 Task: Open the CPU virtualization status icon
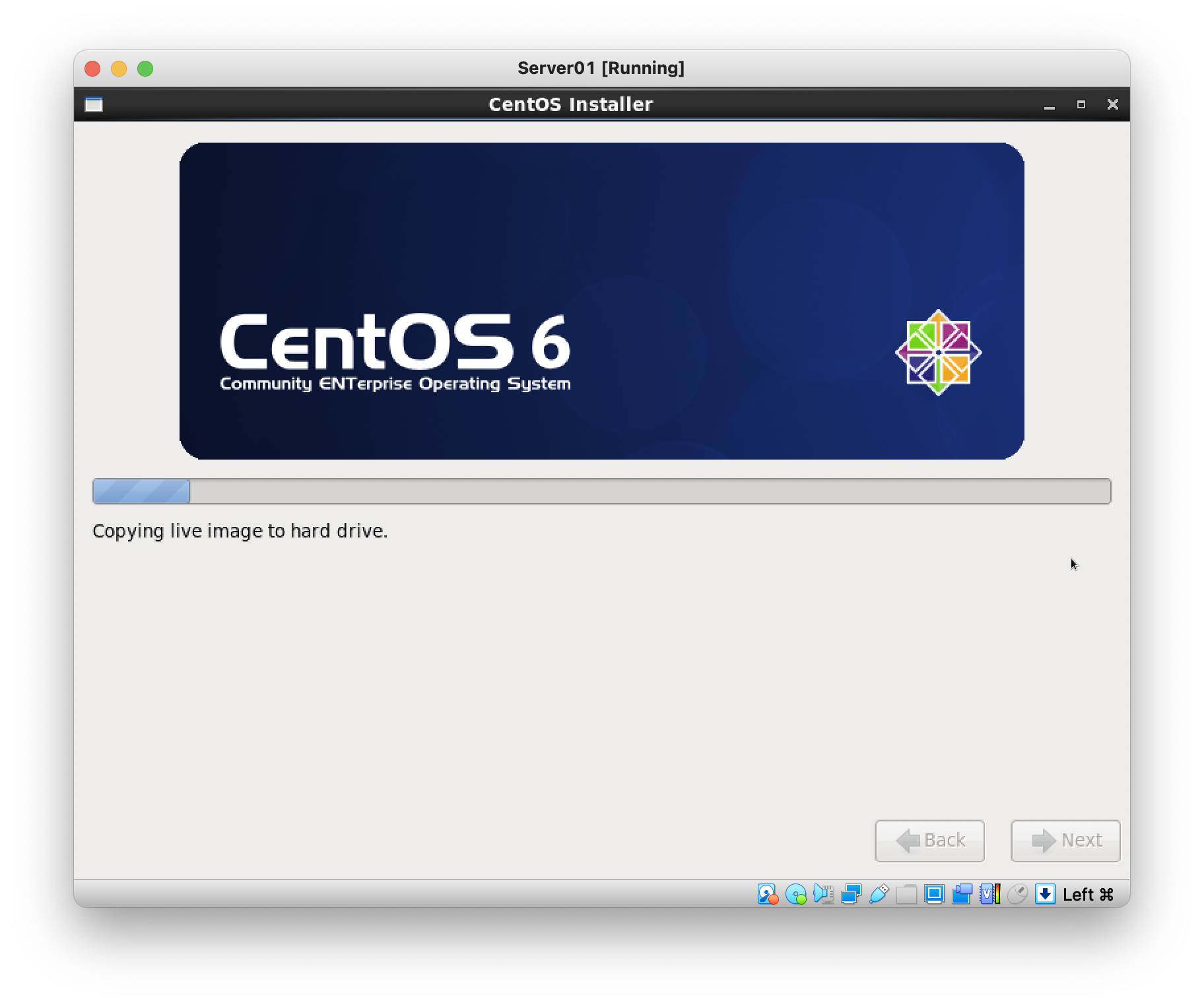pos(990,894)
